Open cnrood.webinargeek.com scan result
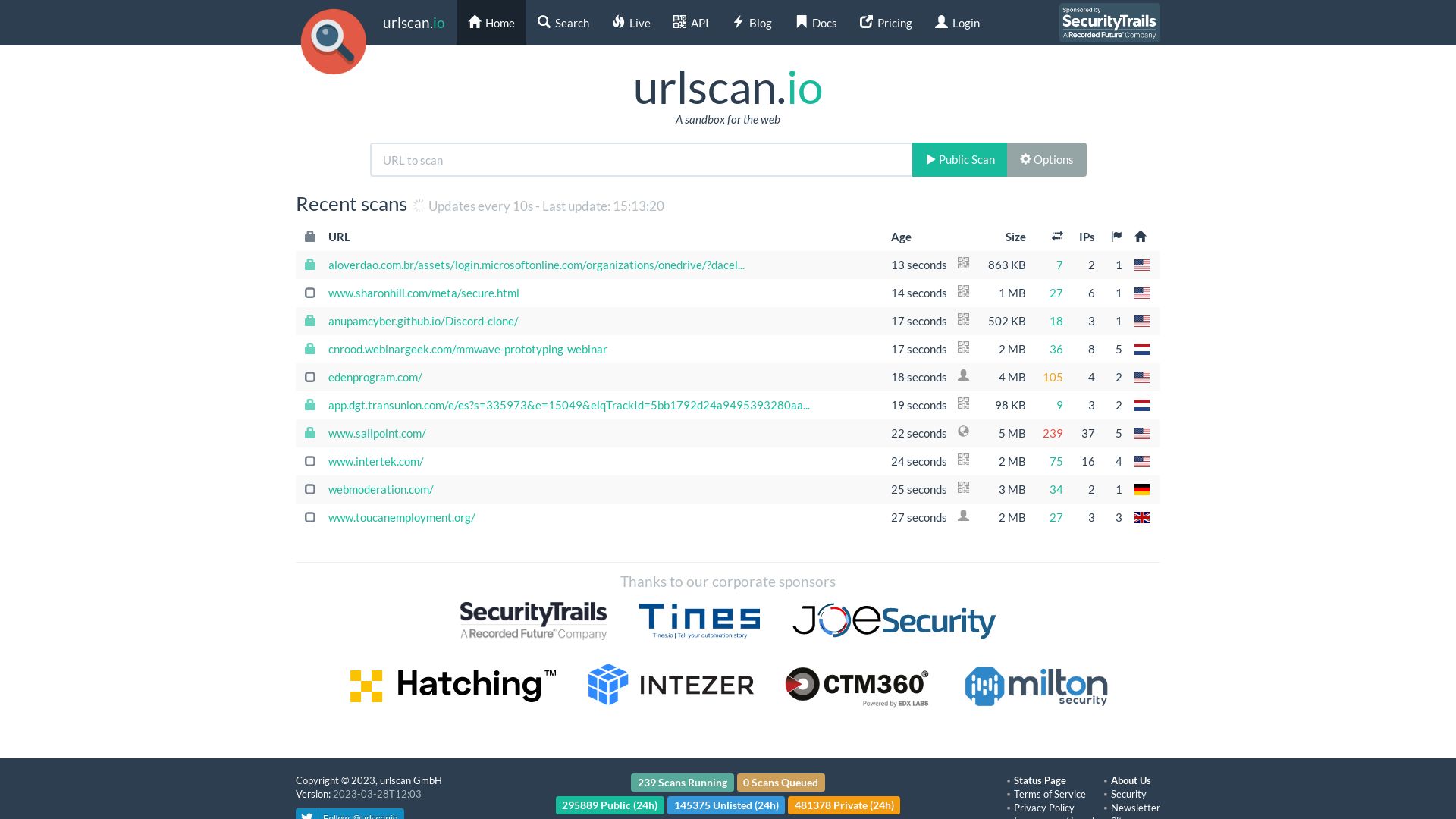This screenshot has width=1456, height=819. 468,349
